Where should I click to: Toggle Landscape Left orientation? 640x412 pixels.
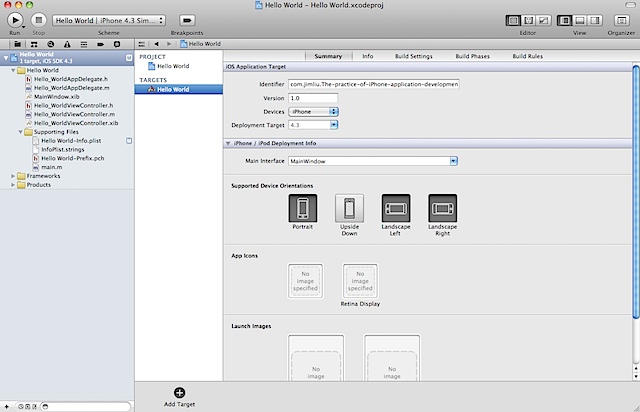(396, 208)
